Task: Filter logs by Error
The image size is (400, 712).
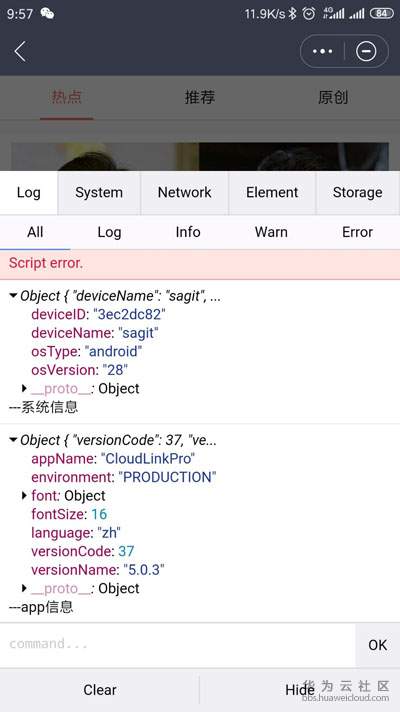Action: click(357, 232)
